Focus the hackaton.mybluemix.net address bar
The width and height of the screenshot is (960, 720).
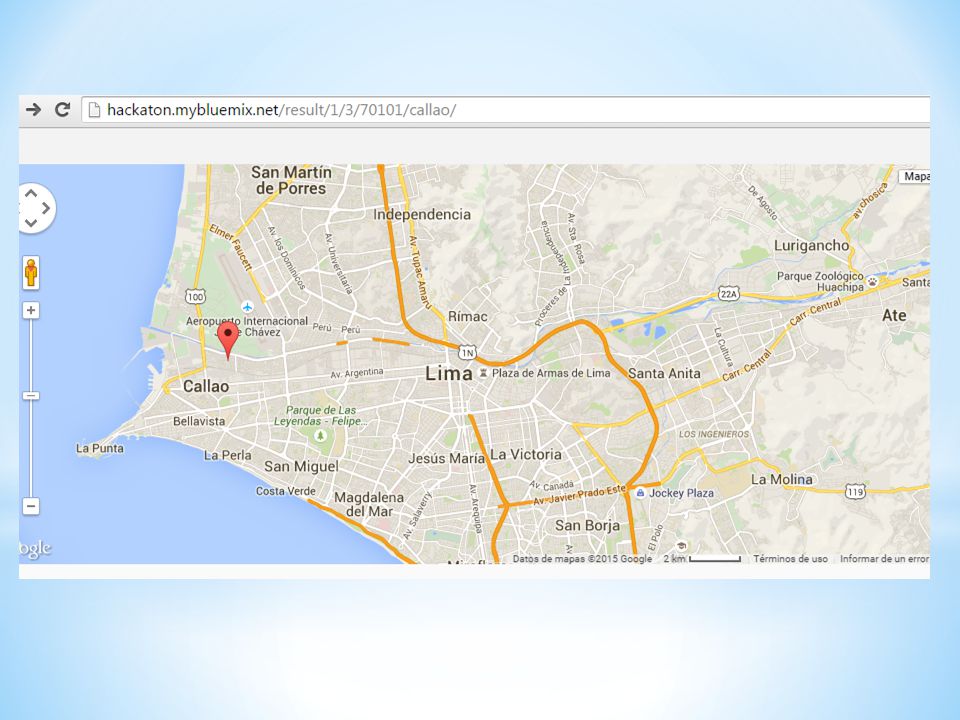[506, 110]
